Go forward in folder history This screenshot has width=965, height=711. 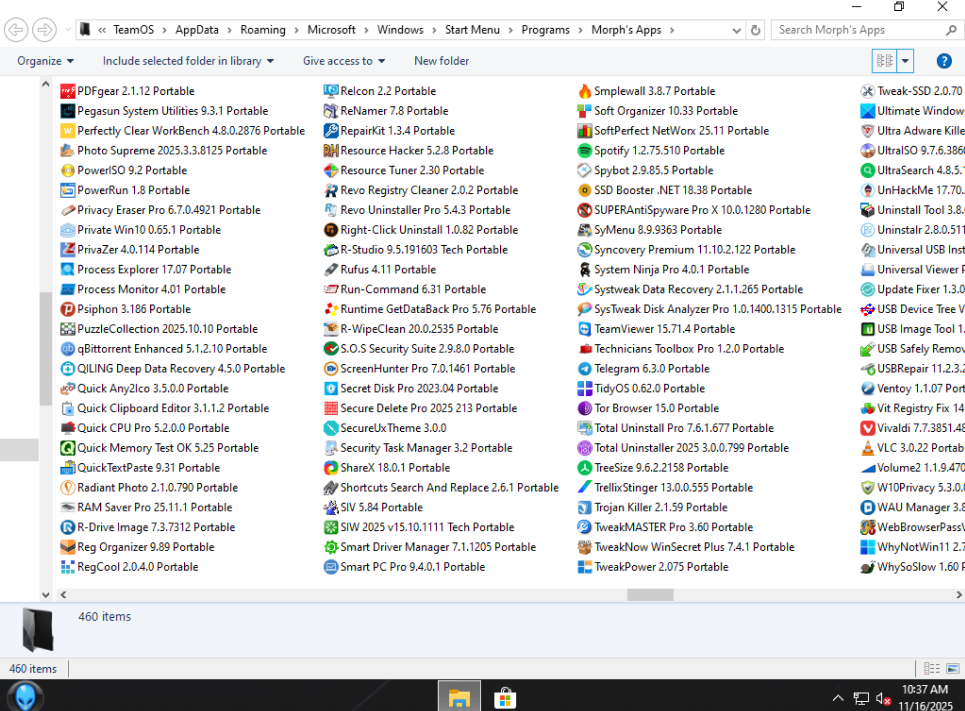point(44,30)
